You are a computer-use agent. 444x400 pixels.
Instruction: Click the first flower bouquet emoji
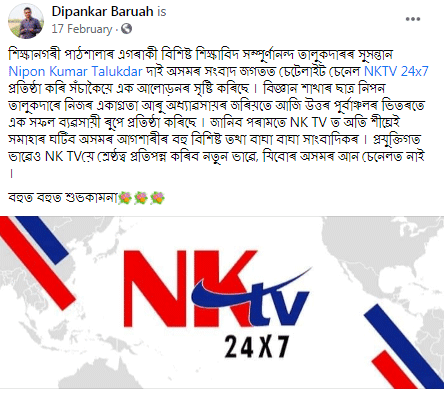(x=125, y=198)
